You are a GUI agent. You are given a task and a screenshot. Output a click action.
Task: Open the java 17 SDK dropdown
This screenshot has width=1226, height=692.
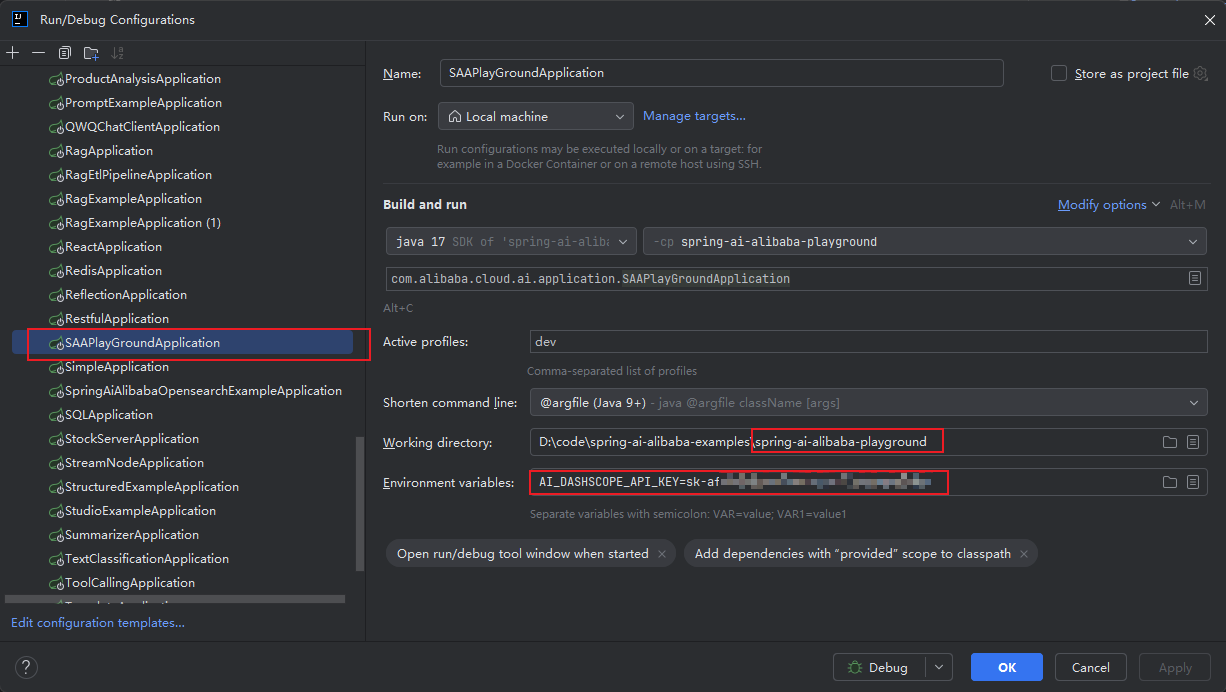511,241
